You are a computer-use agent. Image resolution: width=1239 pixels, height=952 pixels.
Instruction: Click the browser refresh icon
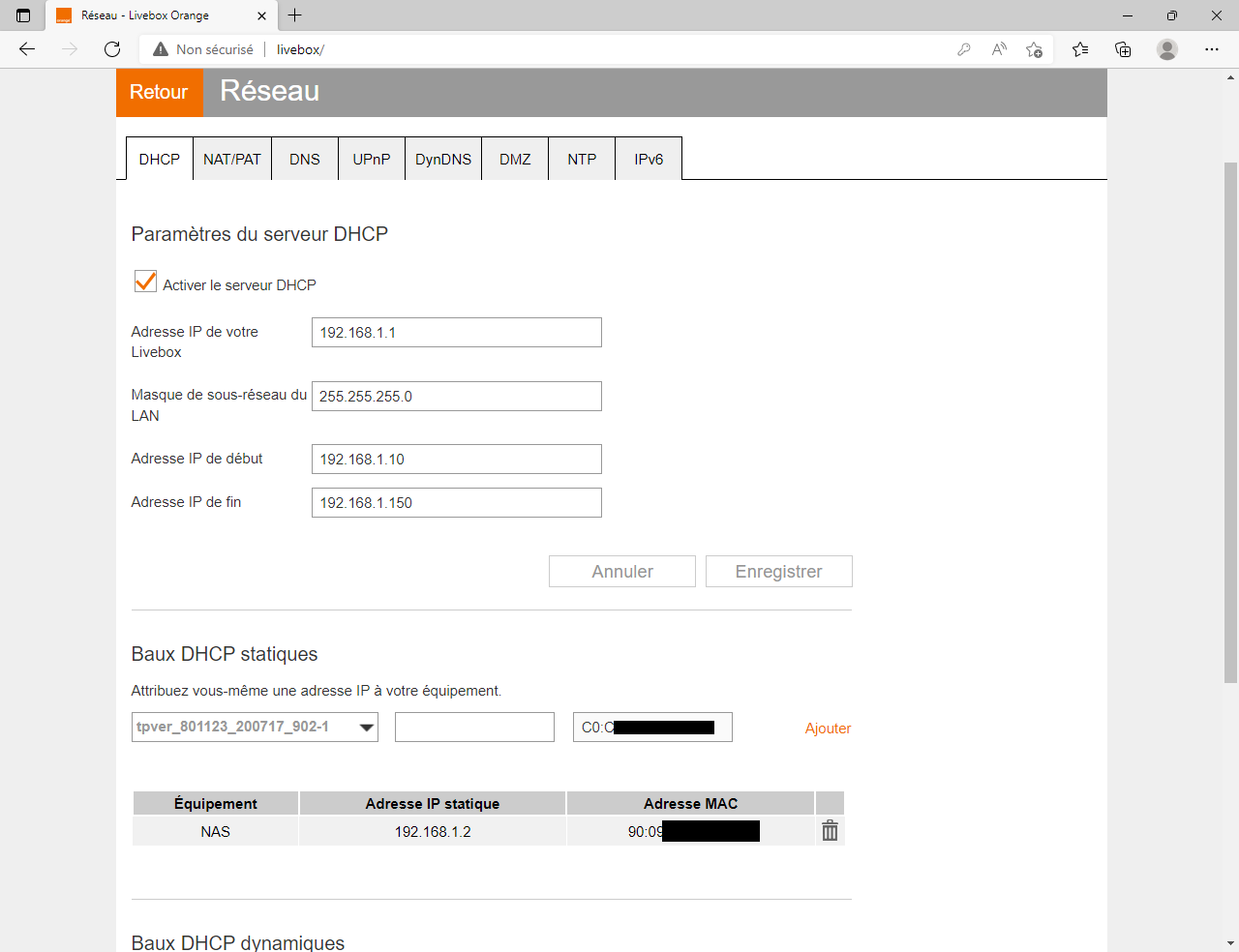[112, 49]
